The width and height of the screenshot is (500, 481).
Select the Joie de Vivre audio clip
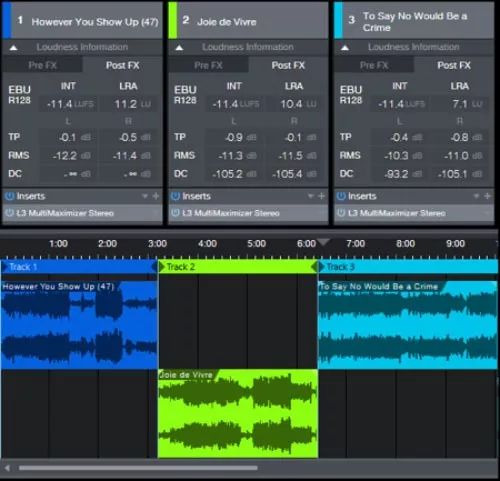pyautogui.click(x=238, y=413)
